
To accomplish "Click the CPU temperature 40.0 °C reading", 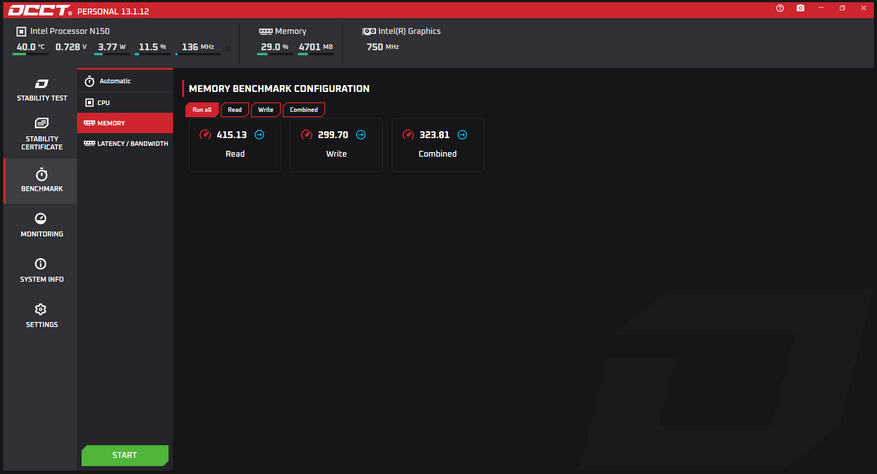I will (30, 47).
